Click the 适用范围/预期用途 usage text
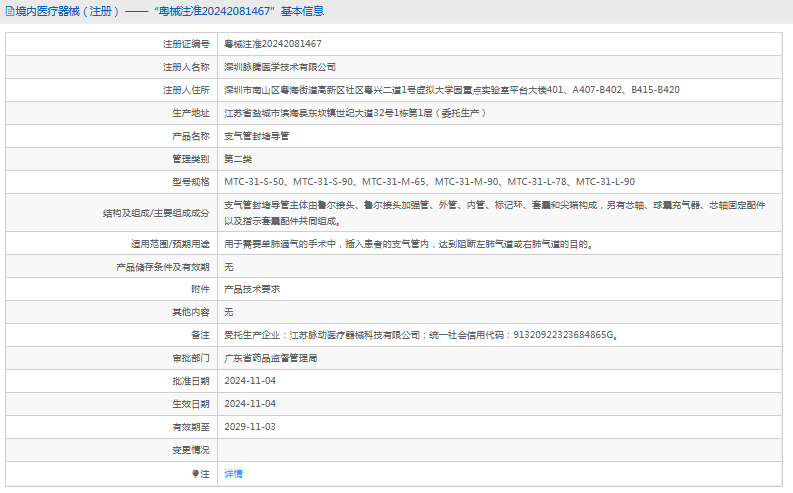 (409, 244)
